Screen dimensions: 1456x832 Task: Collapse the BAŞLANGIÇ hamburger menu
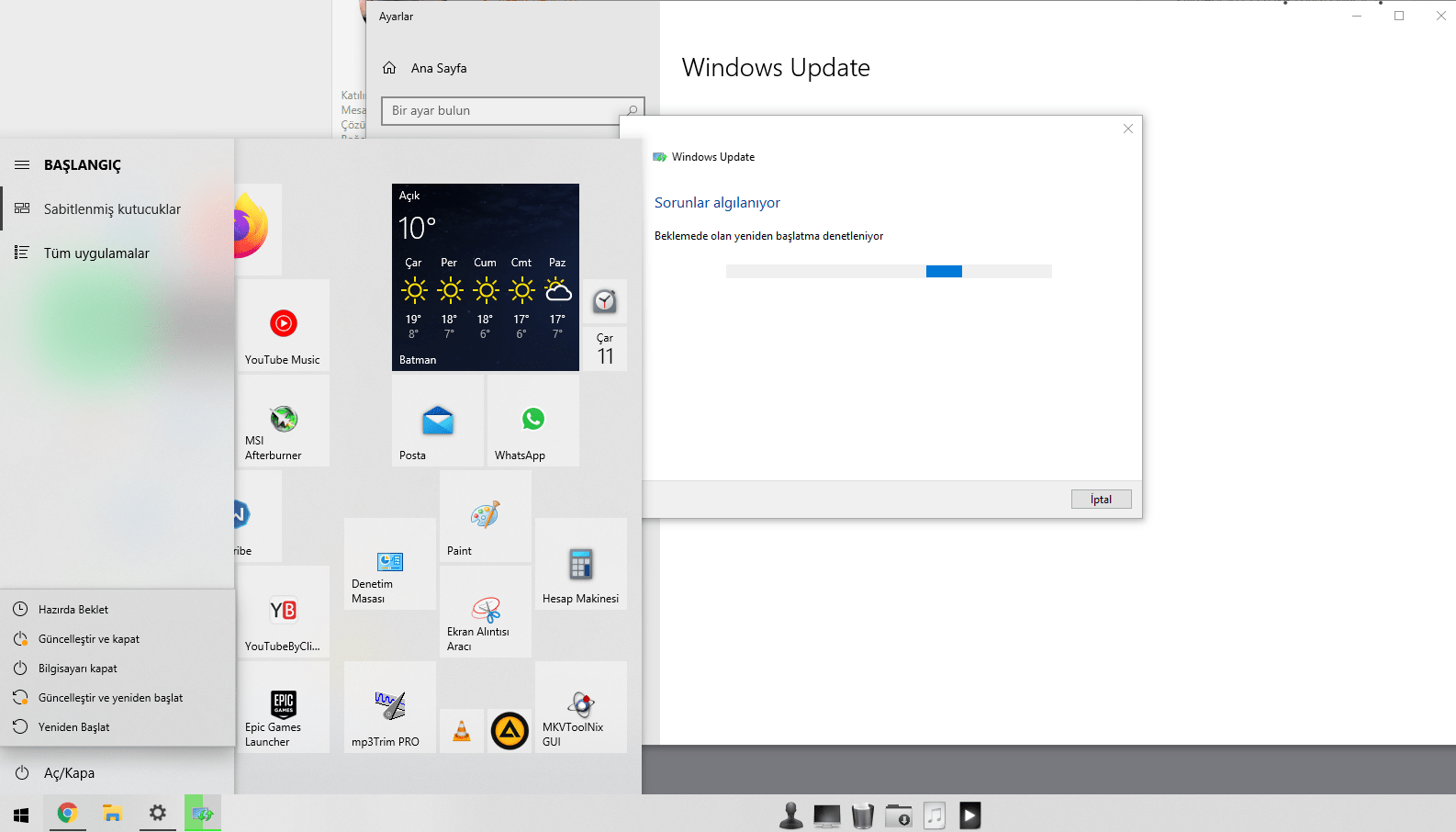pos(22,165)
